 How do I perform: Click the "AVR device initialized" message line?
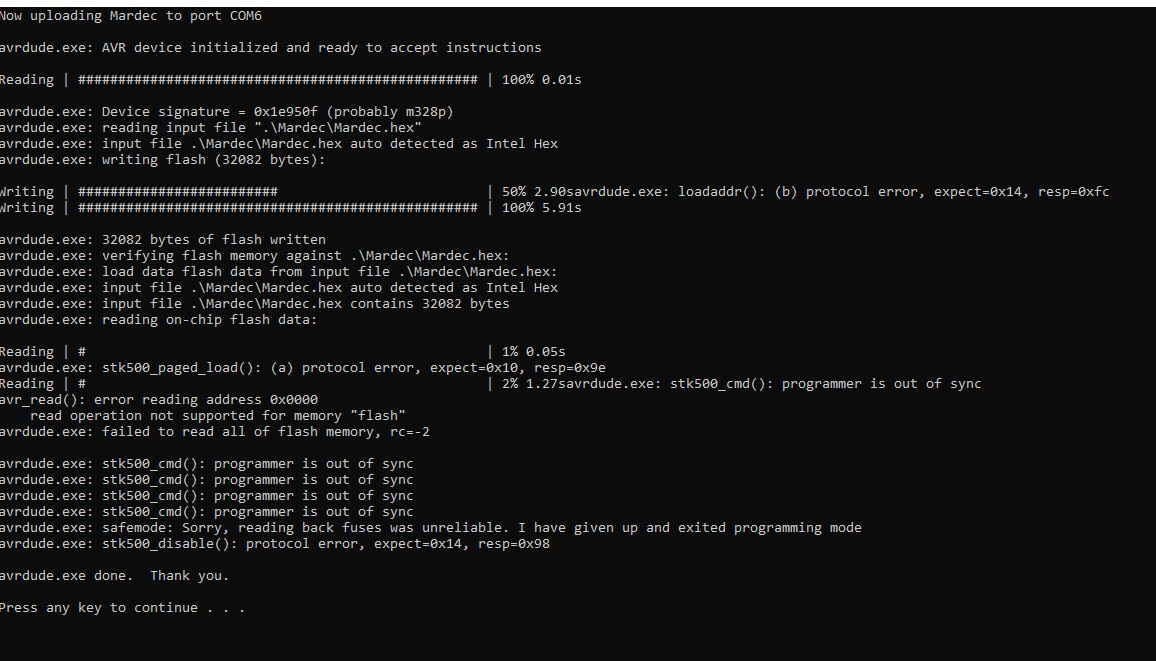271,47
